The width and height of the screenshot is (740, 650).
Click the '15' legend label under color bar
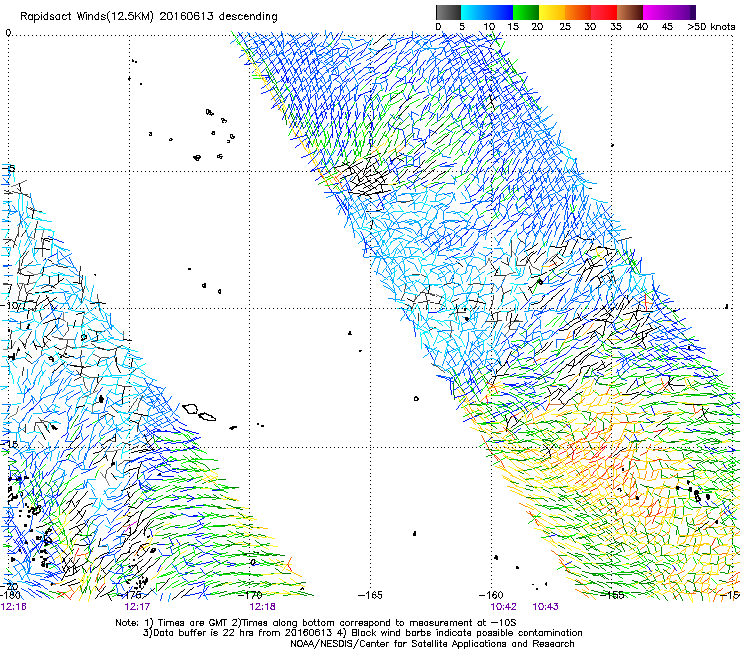[513, 27]
